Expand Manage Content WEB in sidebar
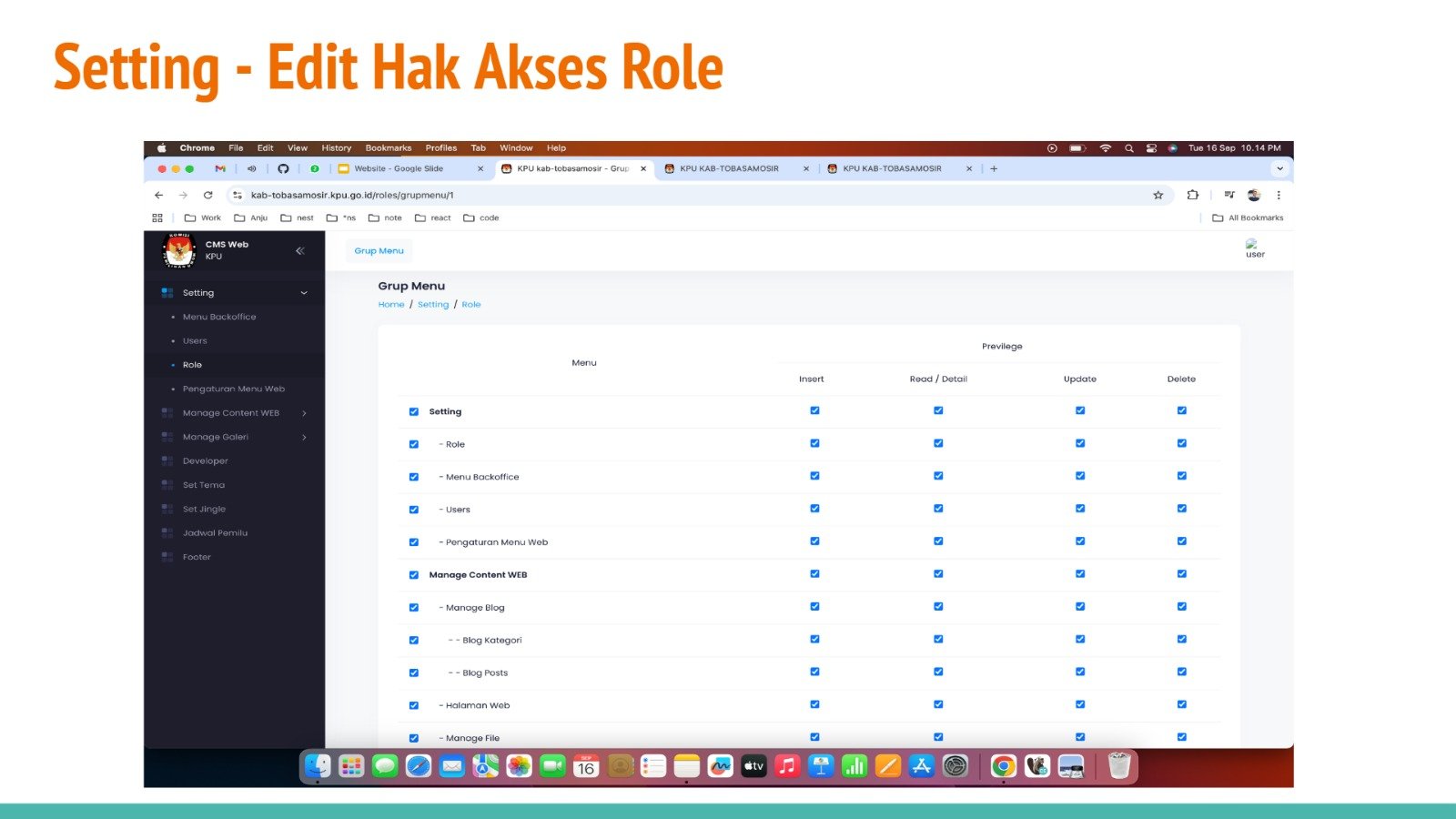 [304, 413]
